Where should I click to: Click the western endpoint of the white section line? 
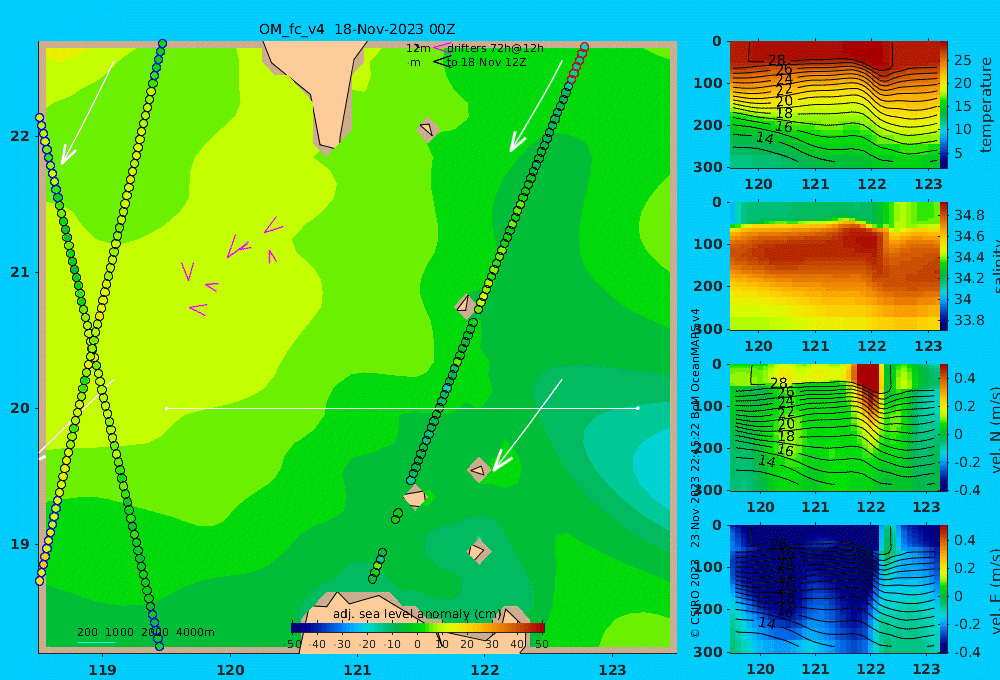[166, 408]
